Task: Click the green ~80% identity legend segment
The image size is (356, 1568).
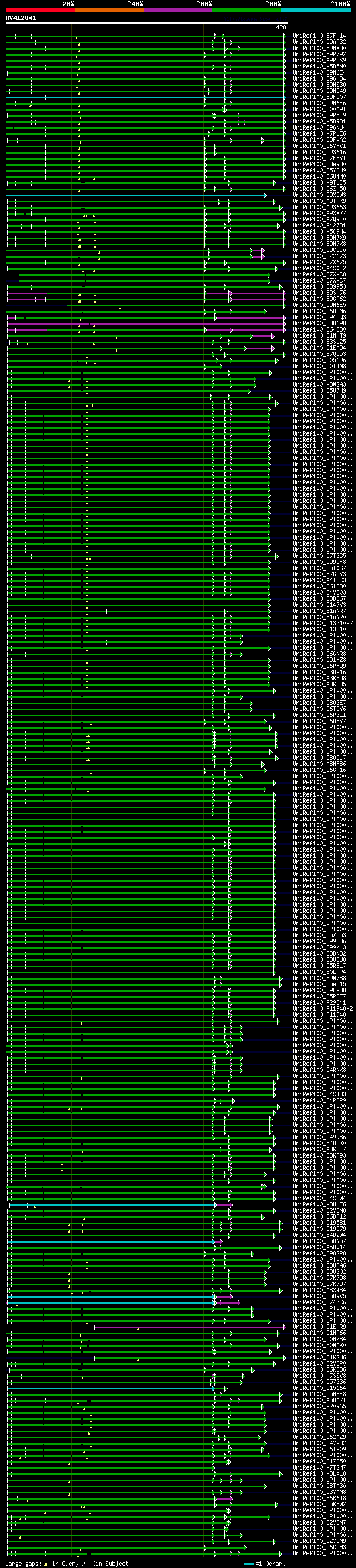Action: pos(247,10)
